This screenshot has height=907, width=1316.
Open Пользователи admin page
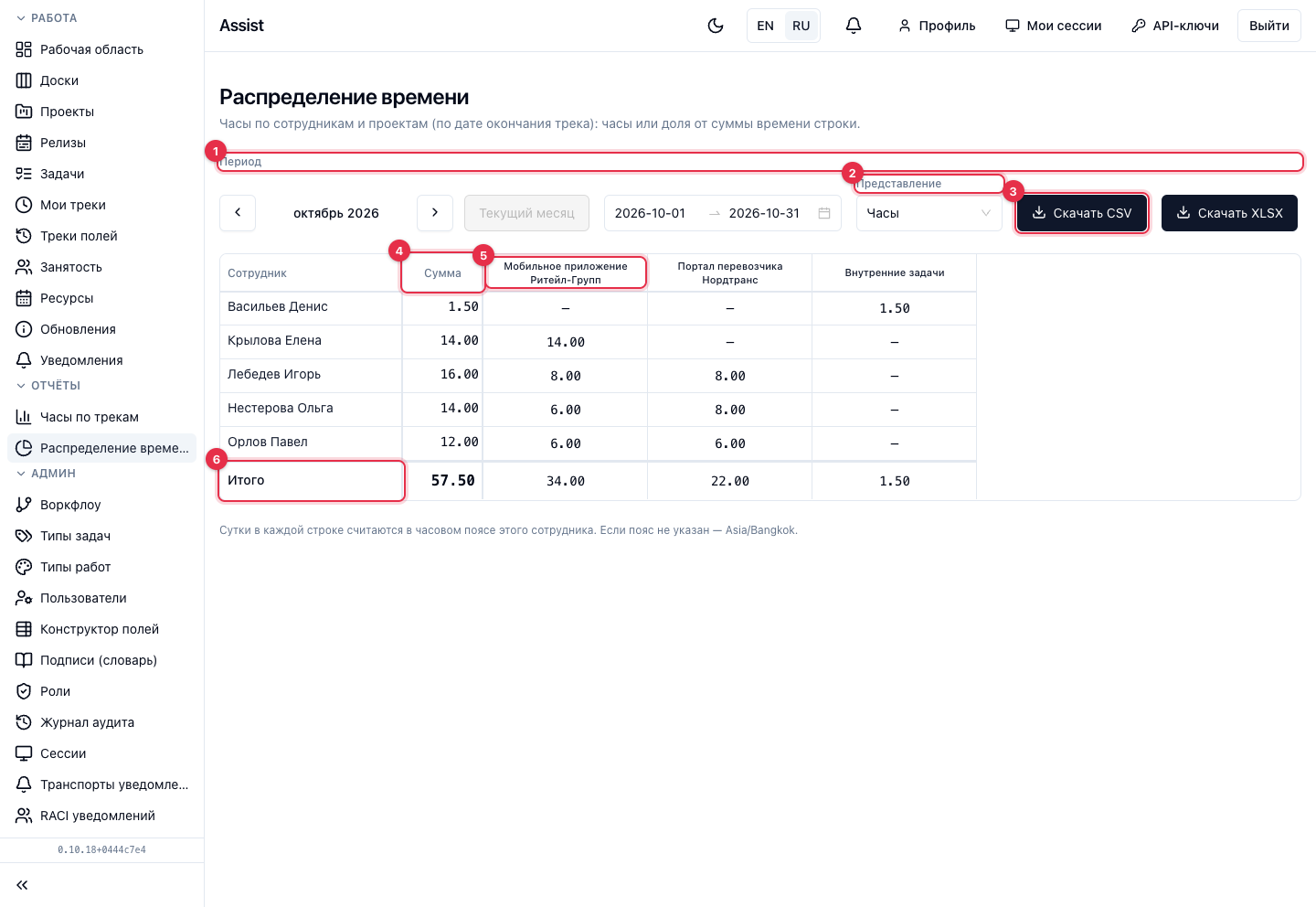[101, 598]
